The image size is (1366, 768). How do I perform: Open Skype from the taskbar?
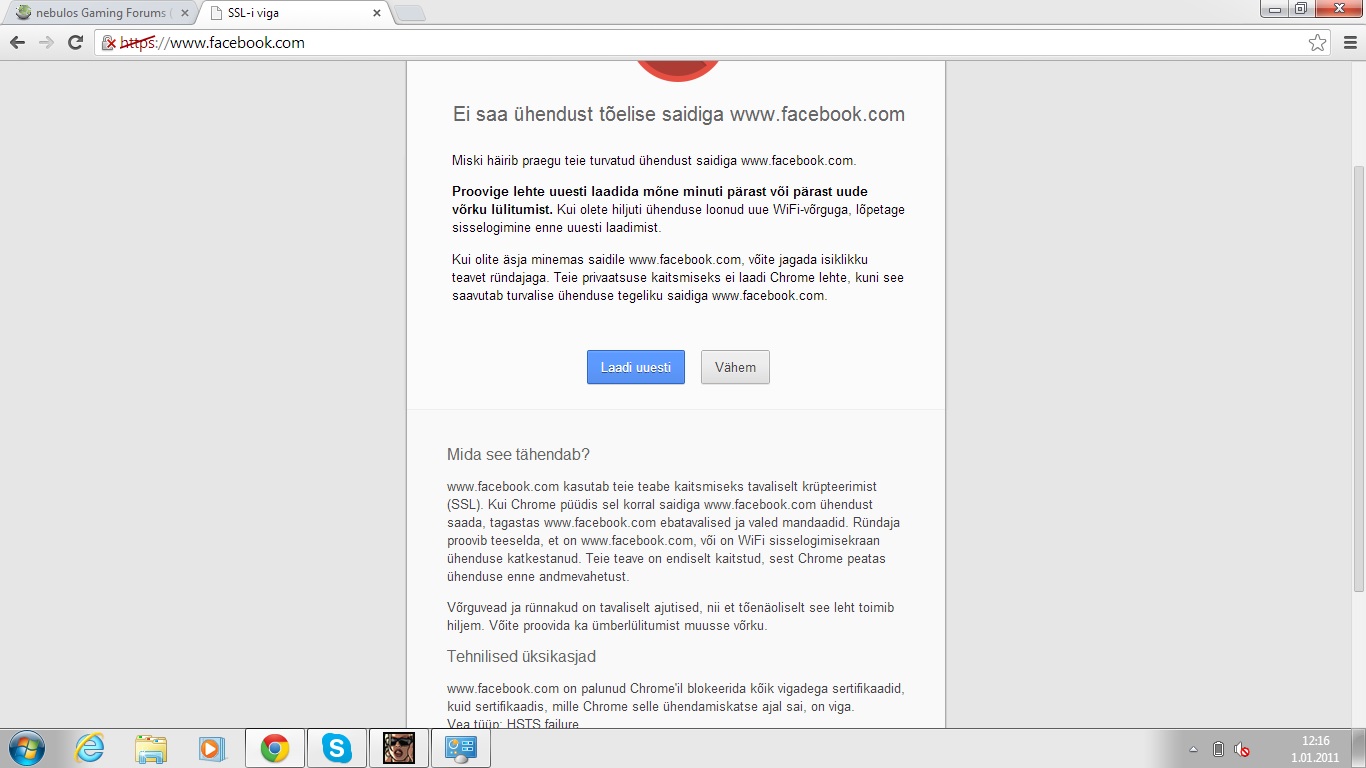[337, 748]
